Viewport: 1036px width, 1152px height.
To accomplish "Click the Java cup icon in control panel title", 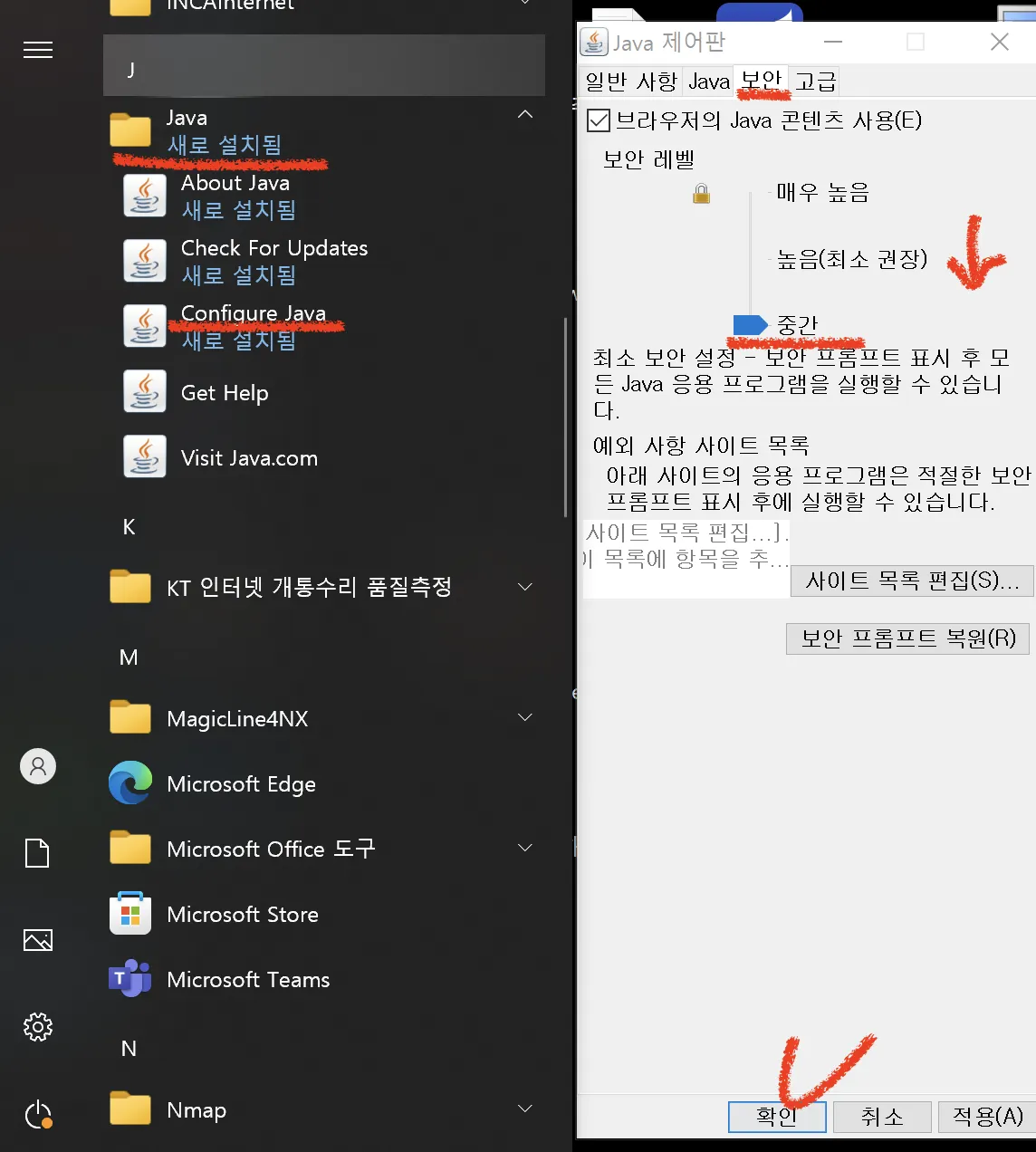I will (594, 42).
